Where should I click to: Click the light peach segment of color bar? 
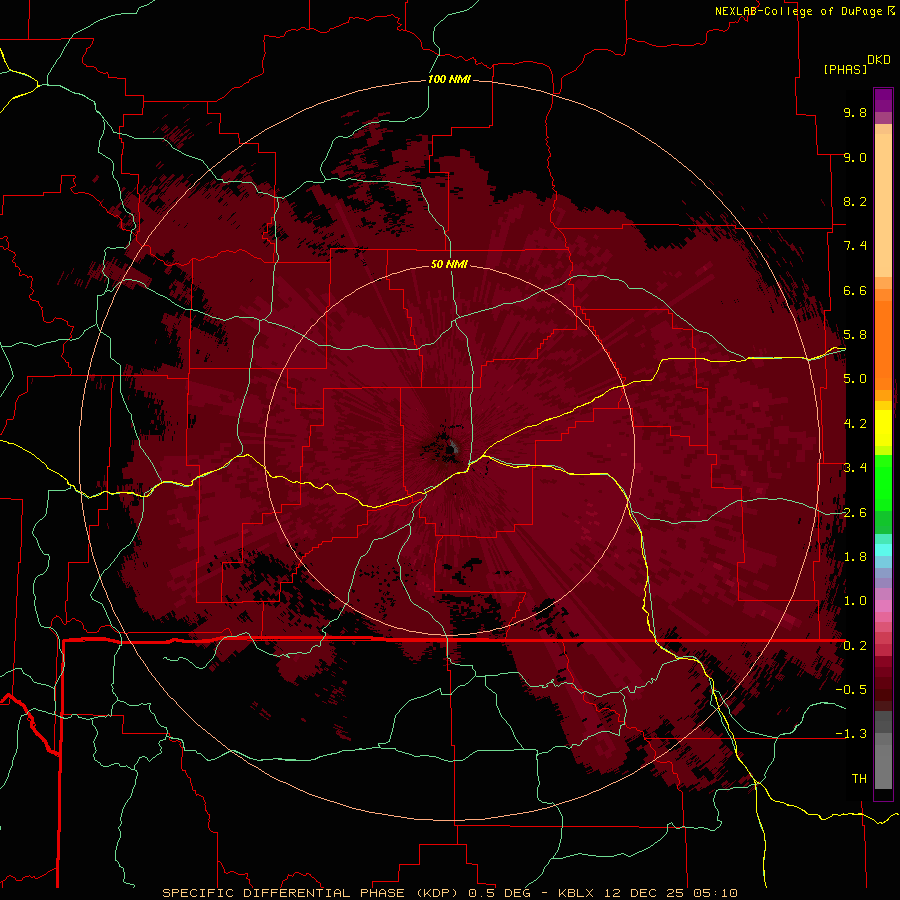[883, 207]
